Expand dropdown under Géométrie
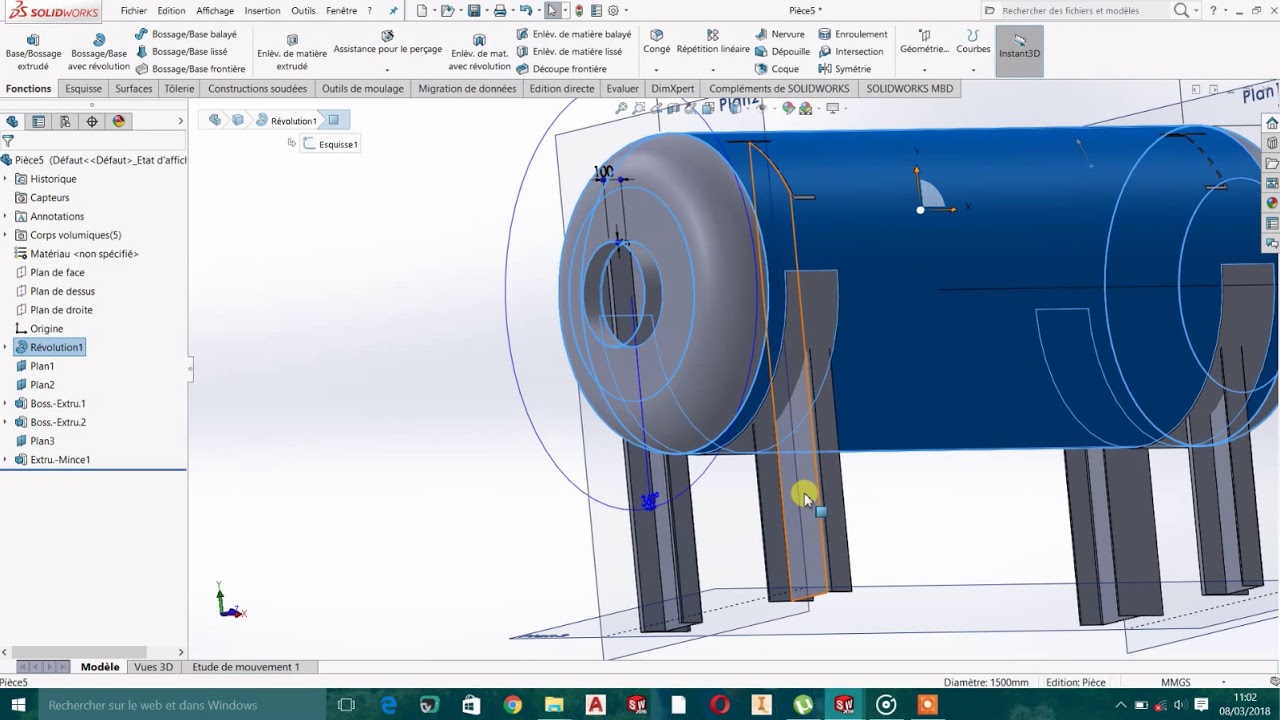1280x720 pixels. click(924, 71)
